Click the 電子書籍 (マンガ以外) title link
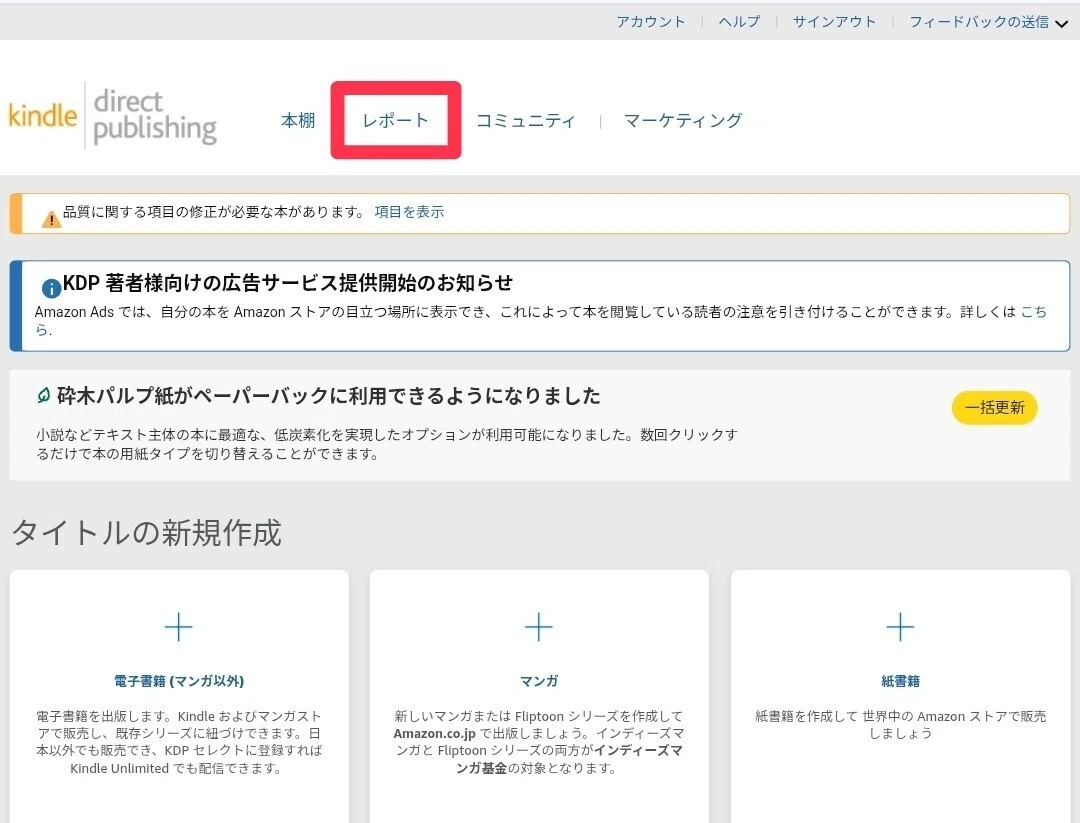Viewport: 1080px width, 823px height. (x=179, y=681)
